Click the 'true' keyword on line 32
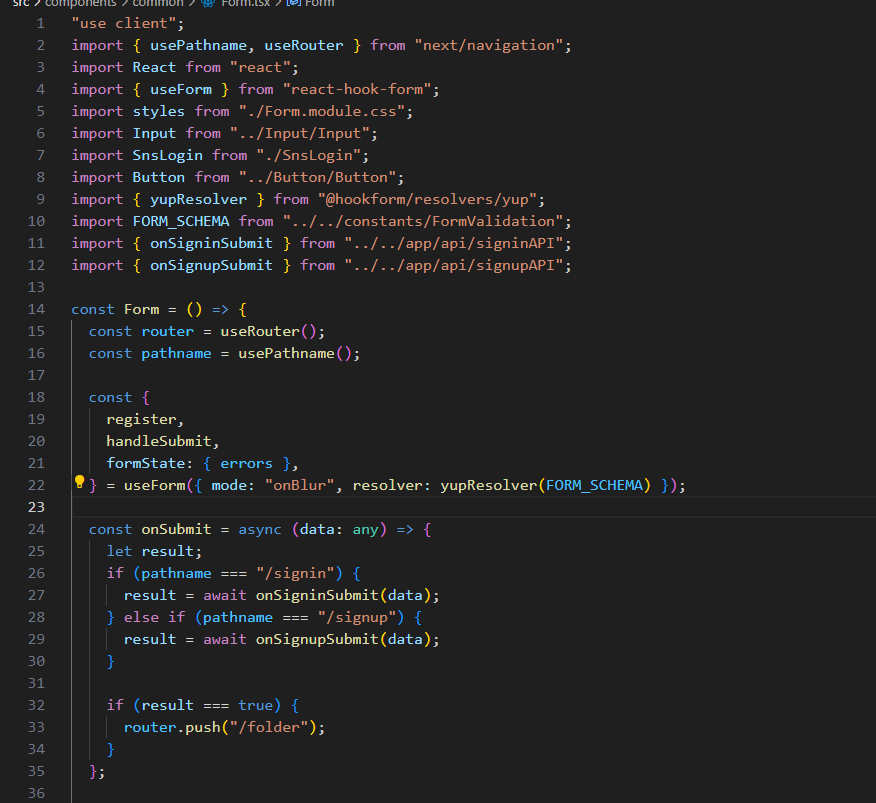Viewport: 876px width, 803px height. (x=255, y=705)
